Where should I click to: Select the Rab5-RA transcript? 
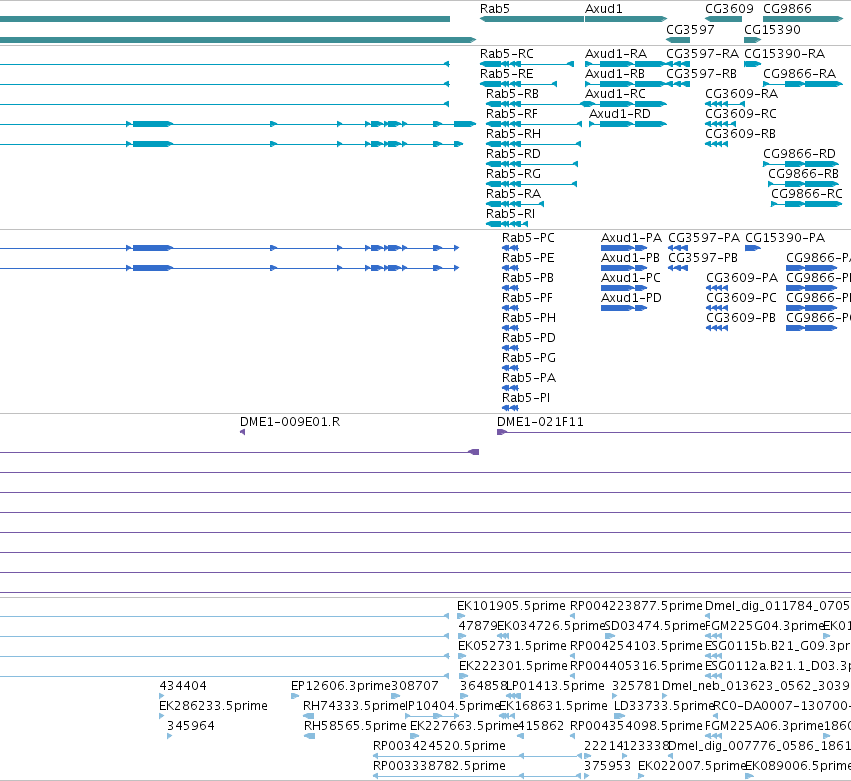click(x=515, y=204)
